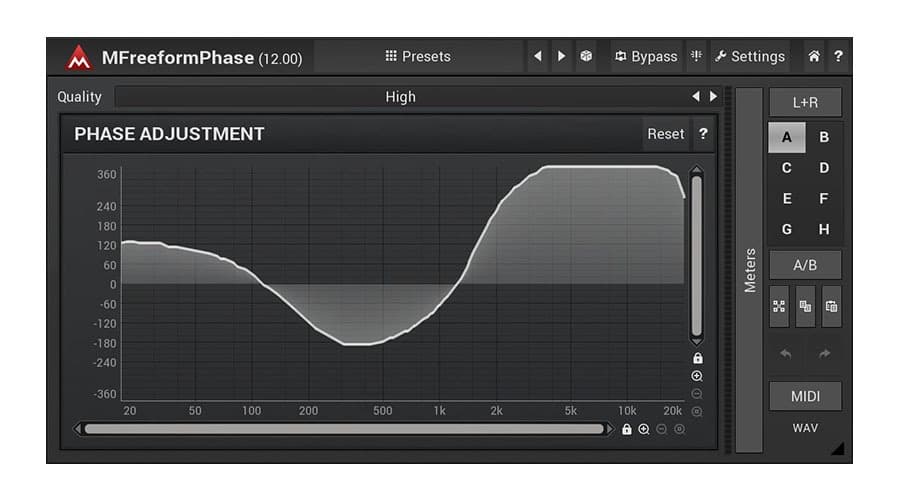900x500 pixels.
Task: Click the 1k frequency axis label
Action: 440,411
